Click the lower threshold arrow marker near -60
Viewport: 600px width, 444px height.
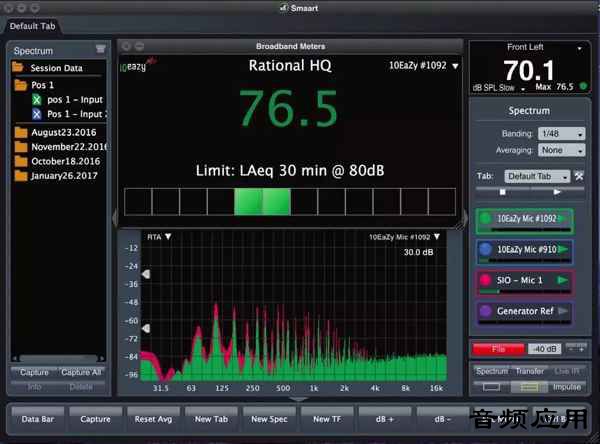coord(146,328)
